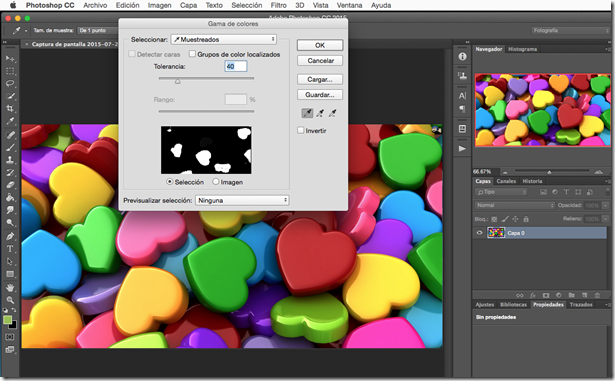Image resolution: width=615 pixels, height=381 pixels.
Task: Click the first eyedropper sample tool in dialog
Action: [x=307, y=113]
